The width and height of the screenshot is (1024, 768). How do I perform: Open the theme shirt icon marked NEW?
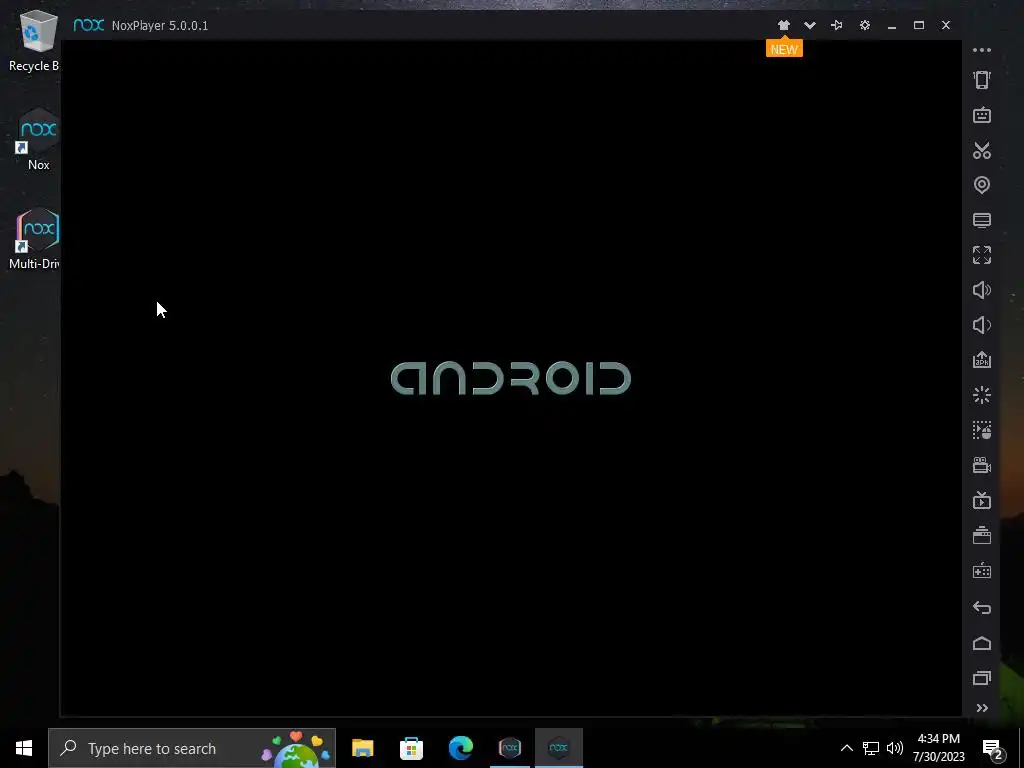coord(784,25)
